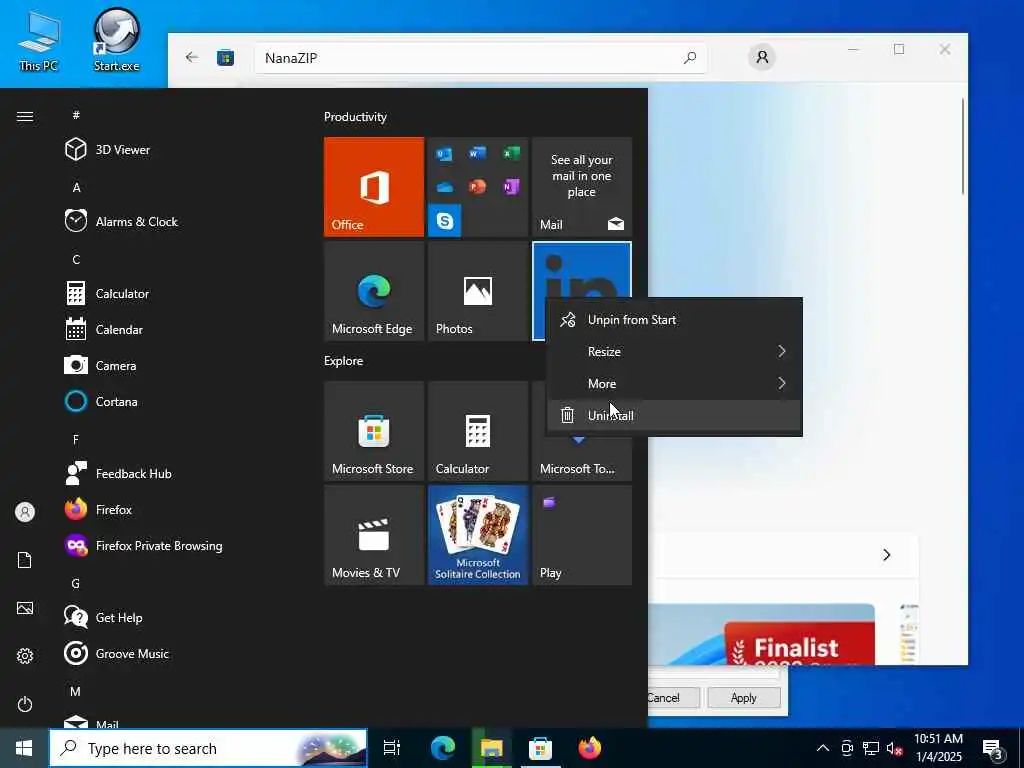Expand the Start menu hamburger button
The width and height of the screenshot is (1024, 768).
pos(25,116)
